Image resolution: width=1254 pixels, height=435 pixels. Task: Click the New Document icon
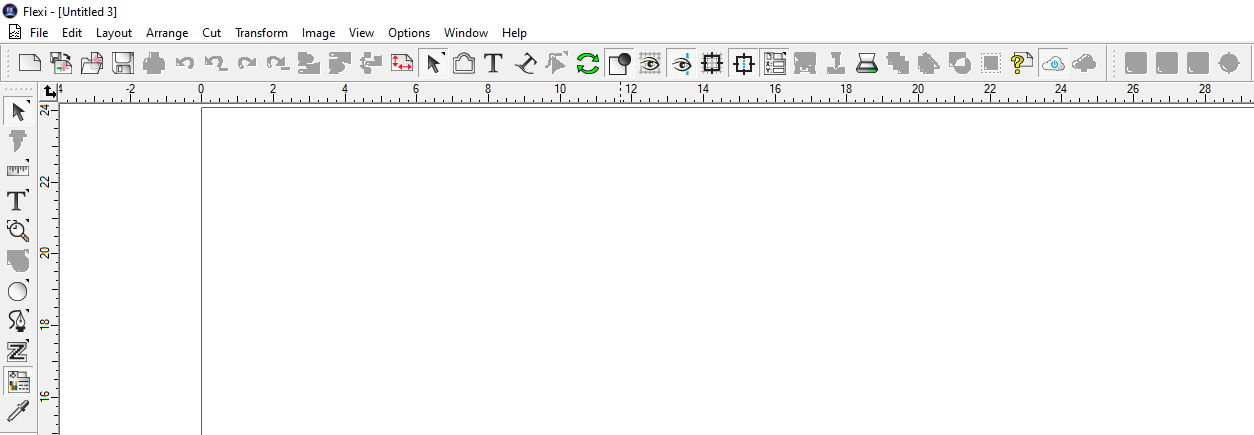pos(30,64)
